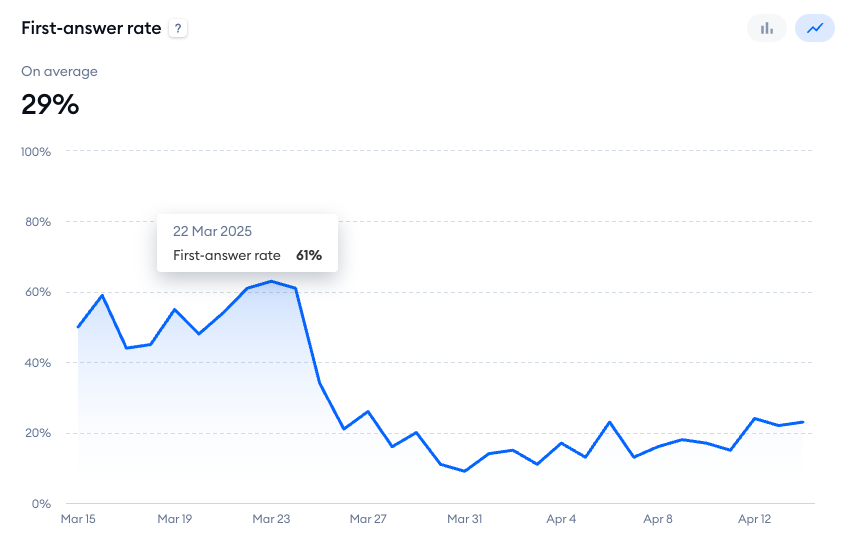Click the Apr 4 x-axis label
The height and width of the screenshot is (558, 847).
click(561, 519)
